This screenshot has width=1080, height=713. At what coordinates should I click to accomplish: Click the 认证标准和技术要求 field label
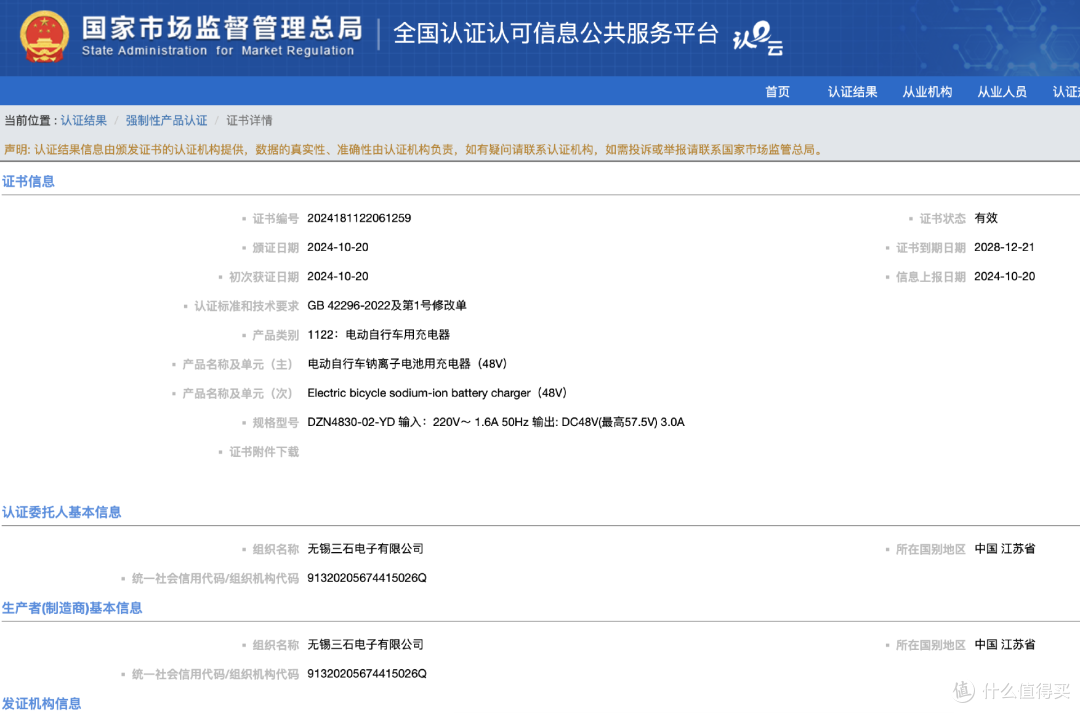click(x=247, y=306)
